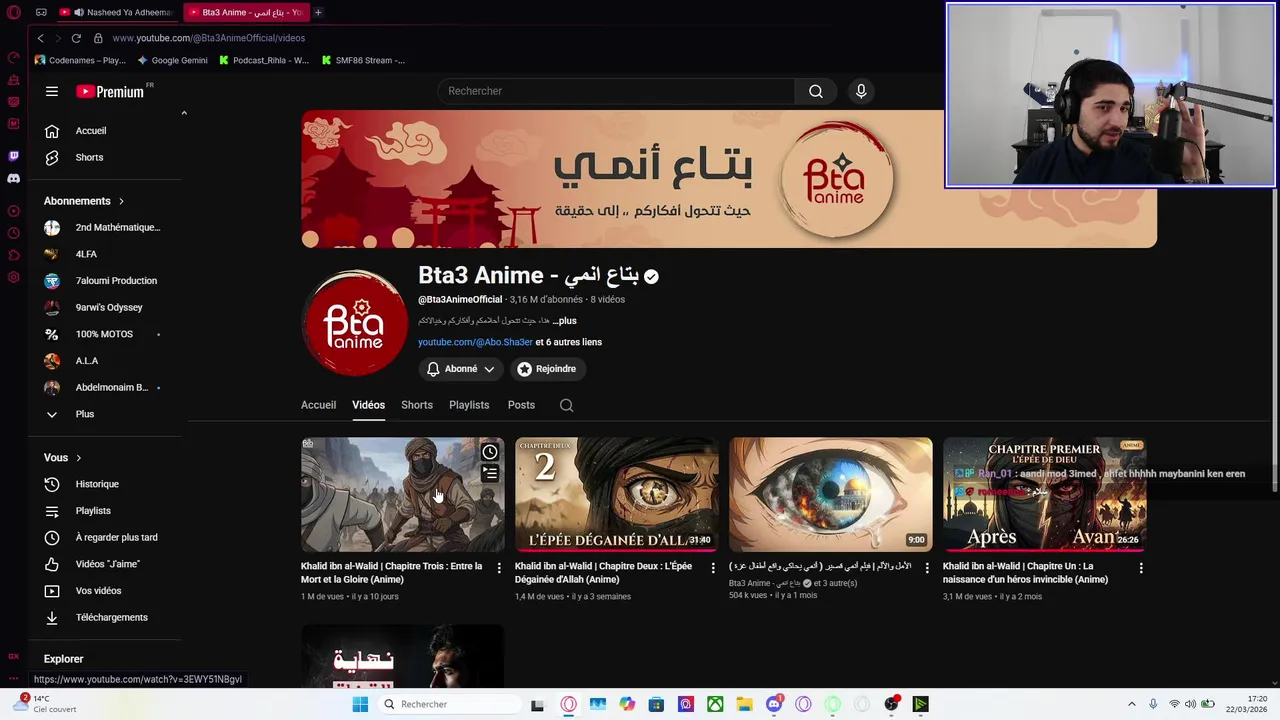Click the YouTube Rechercher search field
This screenshot has height=720, width=1280.
pos(616,91)
